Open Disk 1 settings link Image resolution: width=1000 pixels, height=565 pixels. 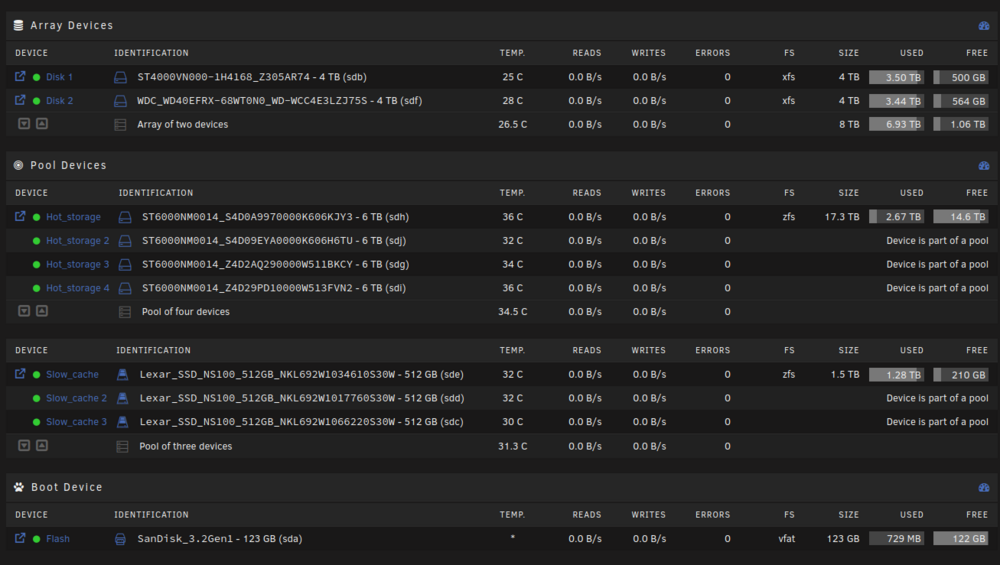59,77
